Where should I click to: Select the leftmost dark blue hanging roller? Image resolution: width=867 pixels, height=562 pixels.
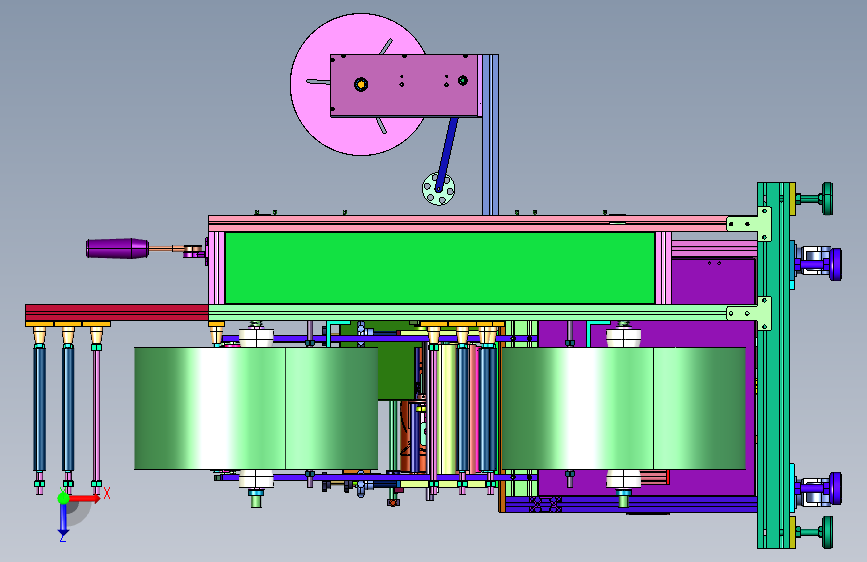[39, 408]
